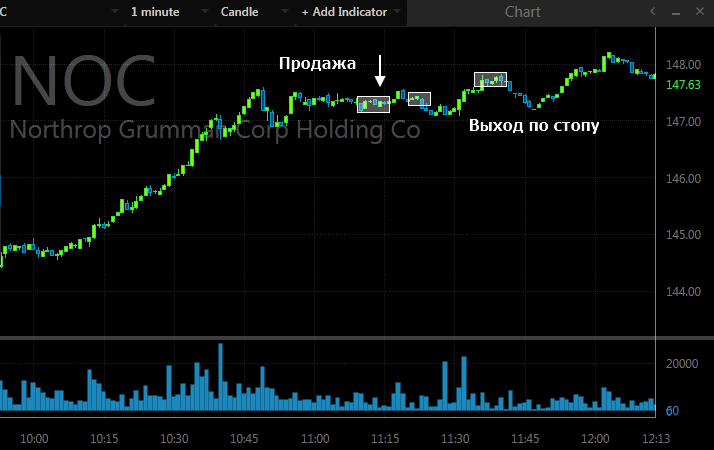Click the + Add Indicator button
Viewport: 714px width, 450px height.
pos(344,12)
